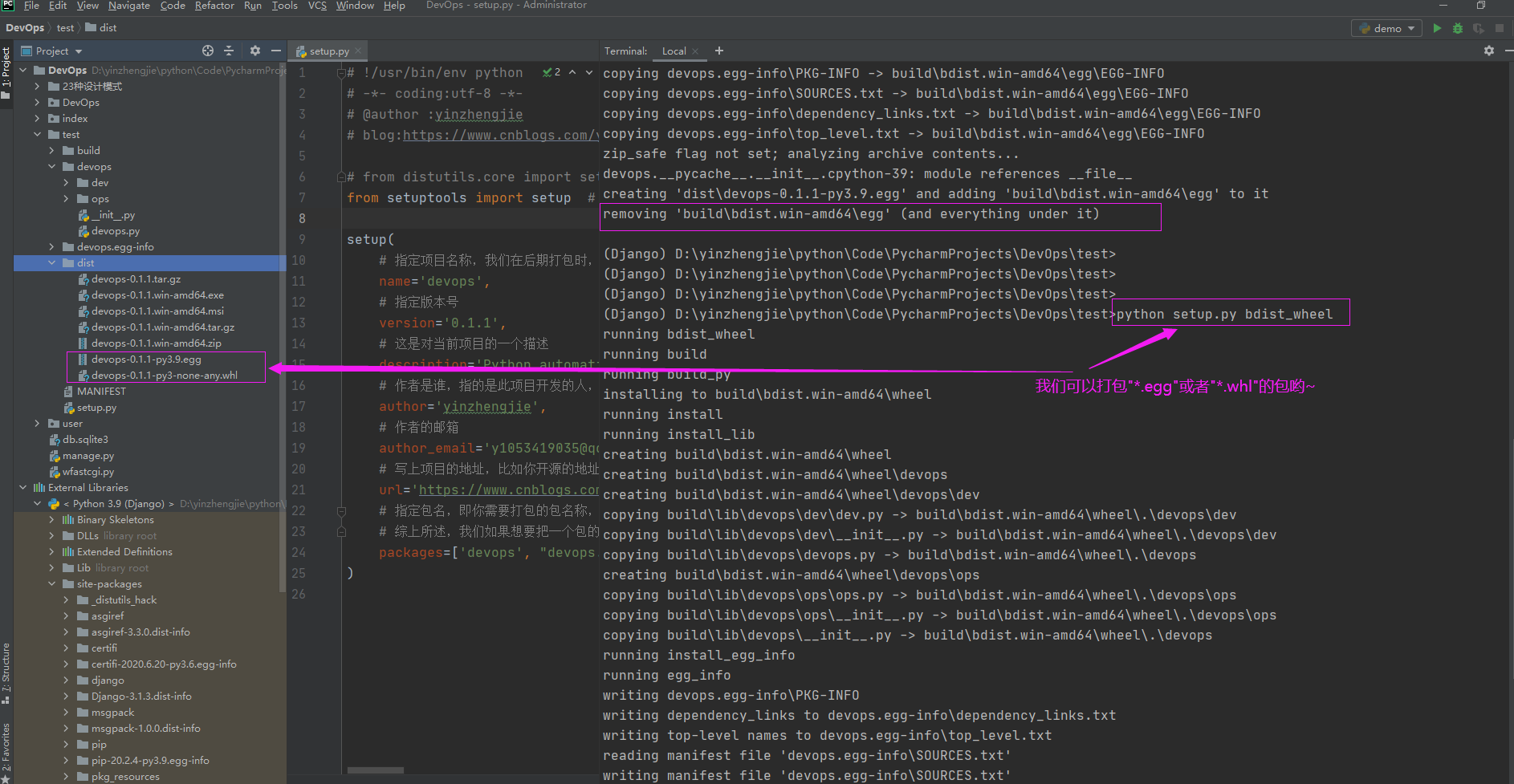The height and width of the screenshot is (784, 1514).
Task: Select Opened File using the crosshair icon
Action: click(207, 51)
